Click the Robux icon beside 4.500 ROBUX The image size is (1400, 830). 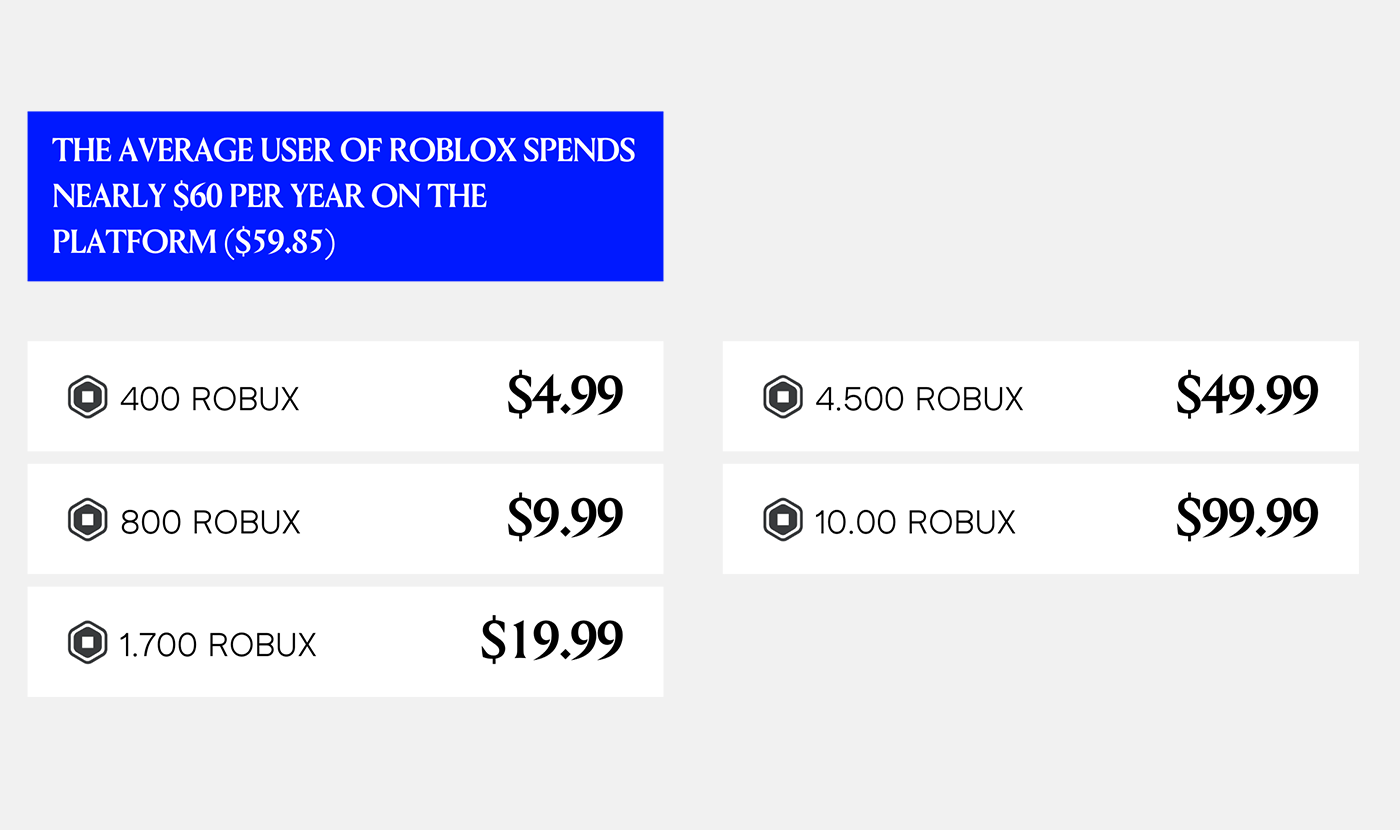(783, 397)
